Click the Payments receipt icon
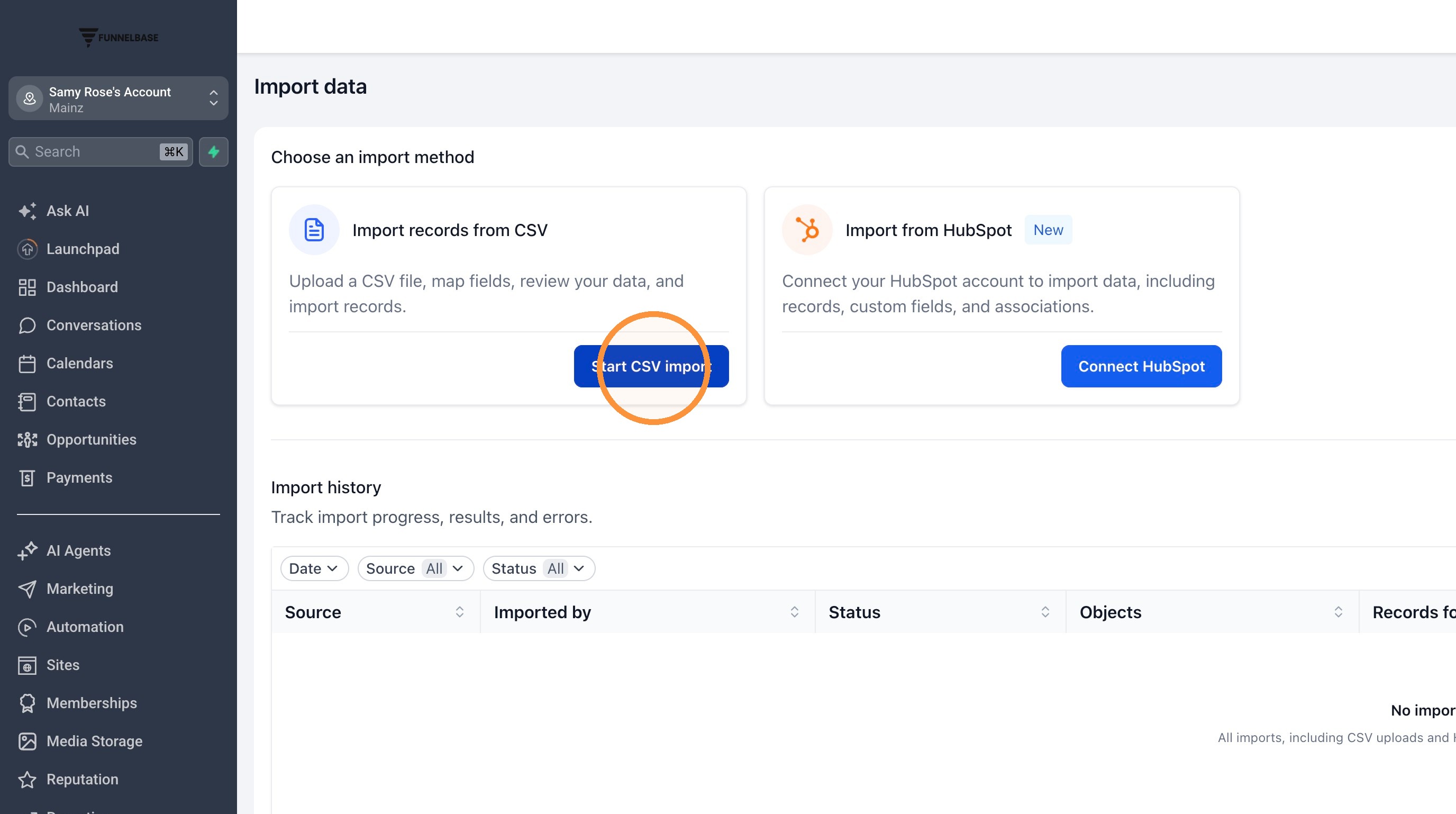The image size is (1456, 814). coord(27,478)
